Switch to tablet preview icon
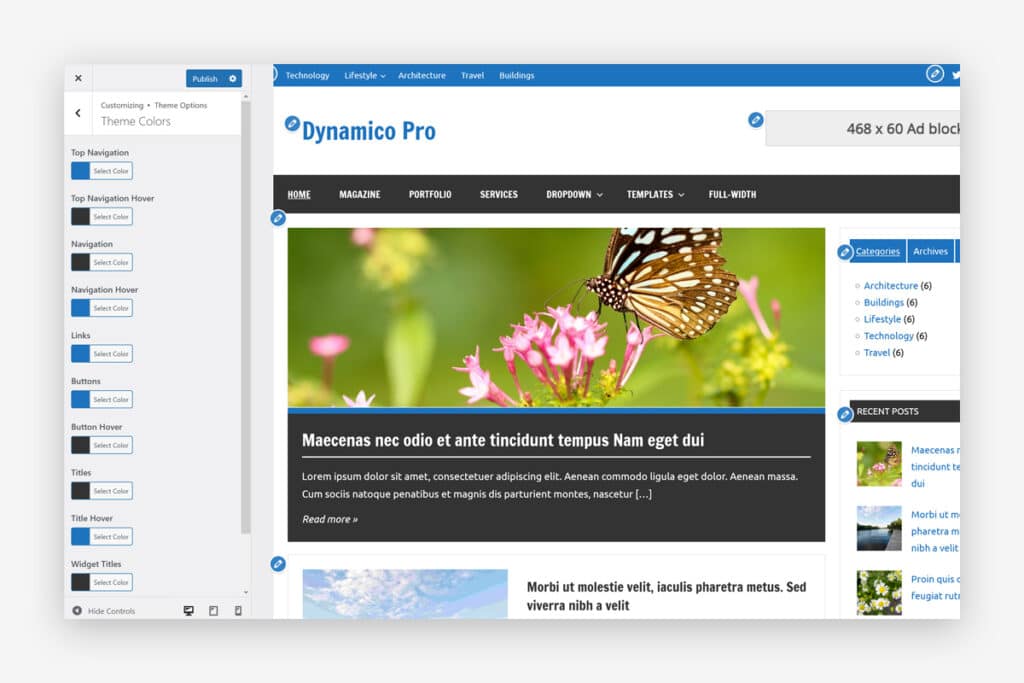The image size is (1024, 683). (214, 611)
